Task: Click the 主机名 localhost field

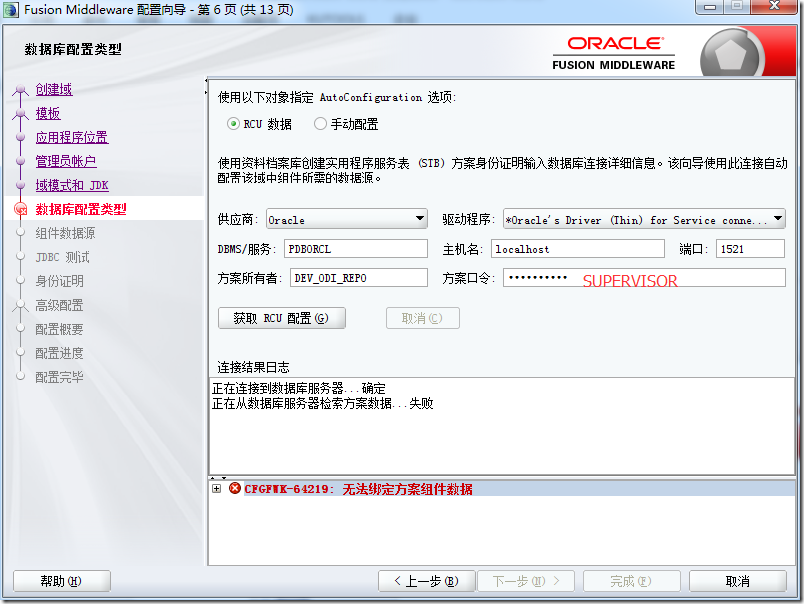Action: [x=578, y=249]
